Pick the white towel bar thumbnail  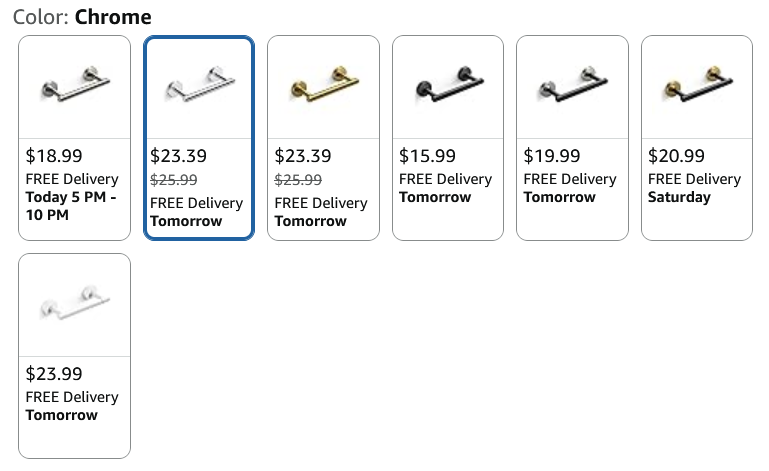tap(75, 302)
